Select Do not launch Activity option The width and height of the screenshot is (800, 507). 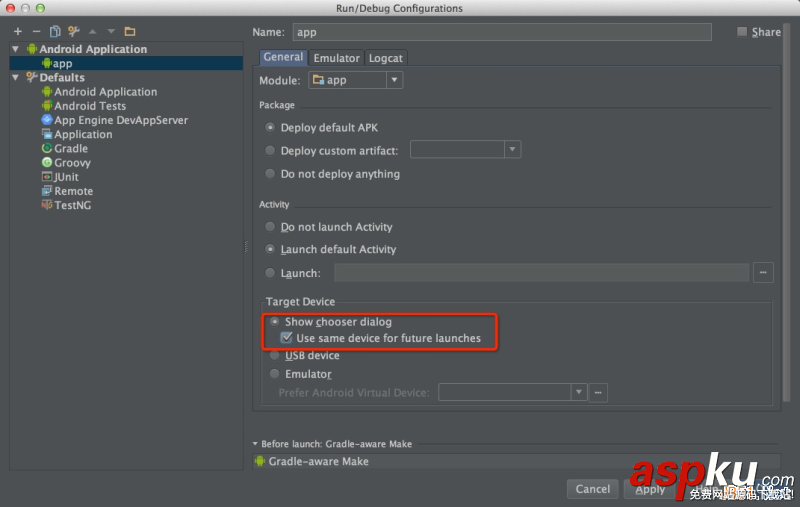[x=270, y=227]
